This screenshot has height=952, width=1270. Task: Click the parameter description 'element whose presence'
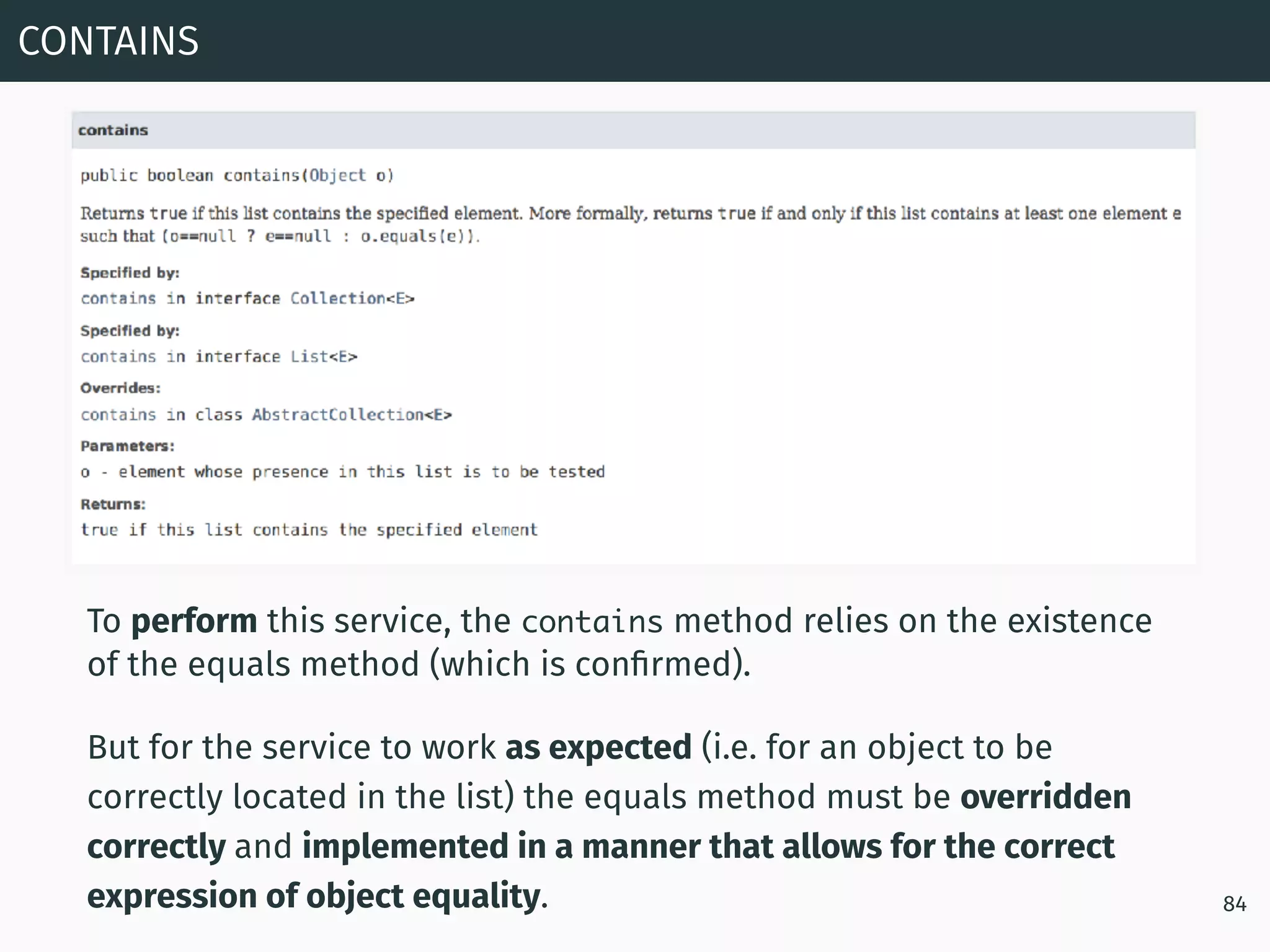pos(223,472)
